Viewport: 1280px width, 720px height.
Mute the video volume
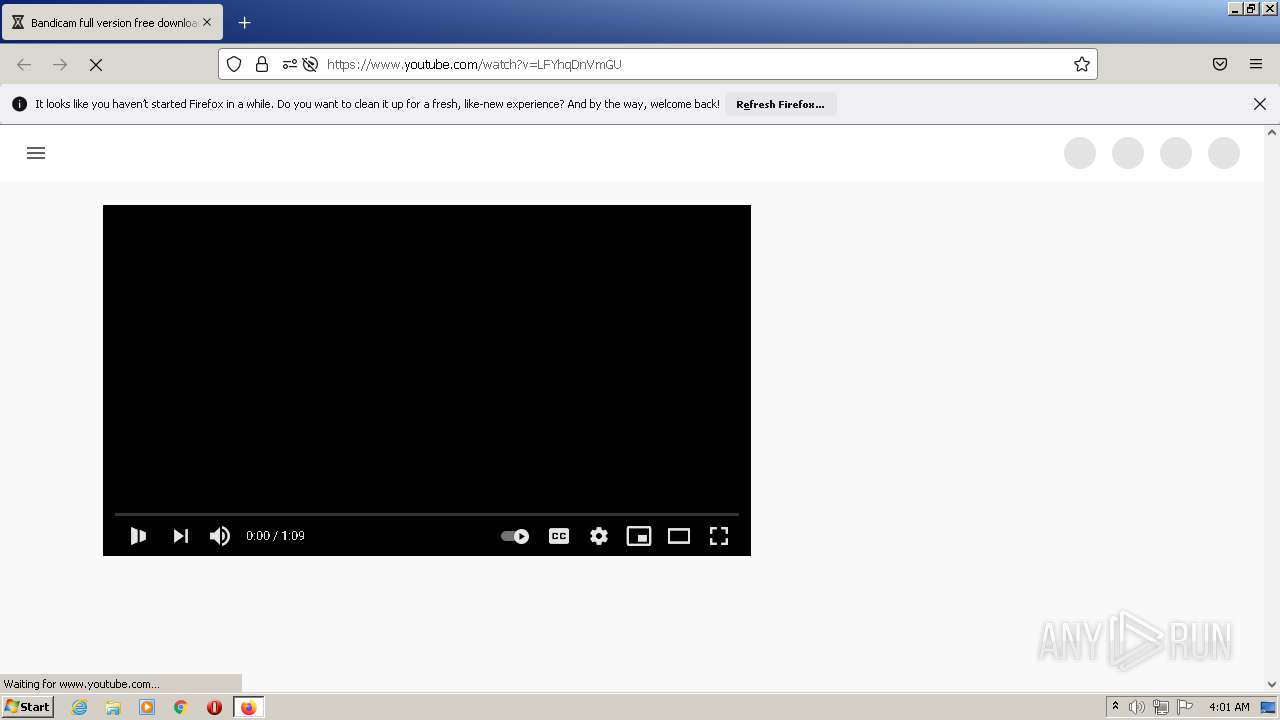pyautogui.click(x=220, y=536)
